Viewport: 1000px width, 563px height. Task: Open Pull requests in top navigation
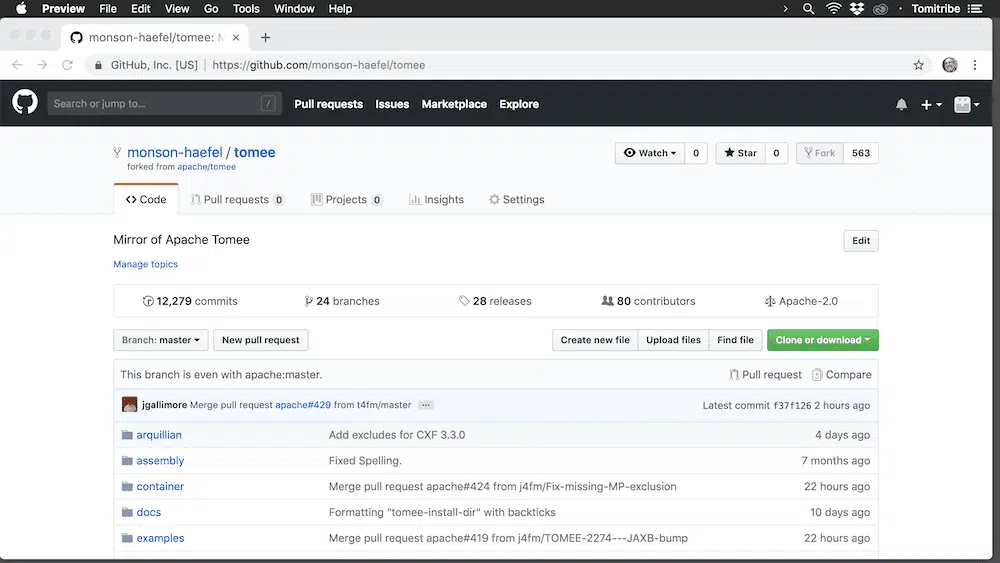click(328, 104)
